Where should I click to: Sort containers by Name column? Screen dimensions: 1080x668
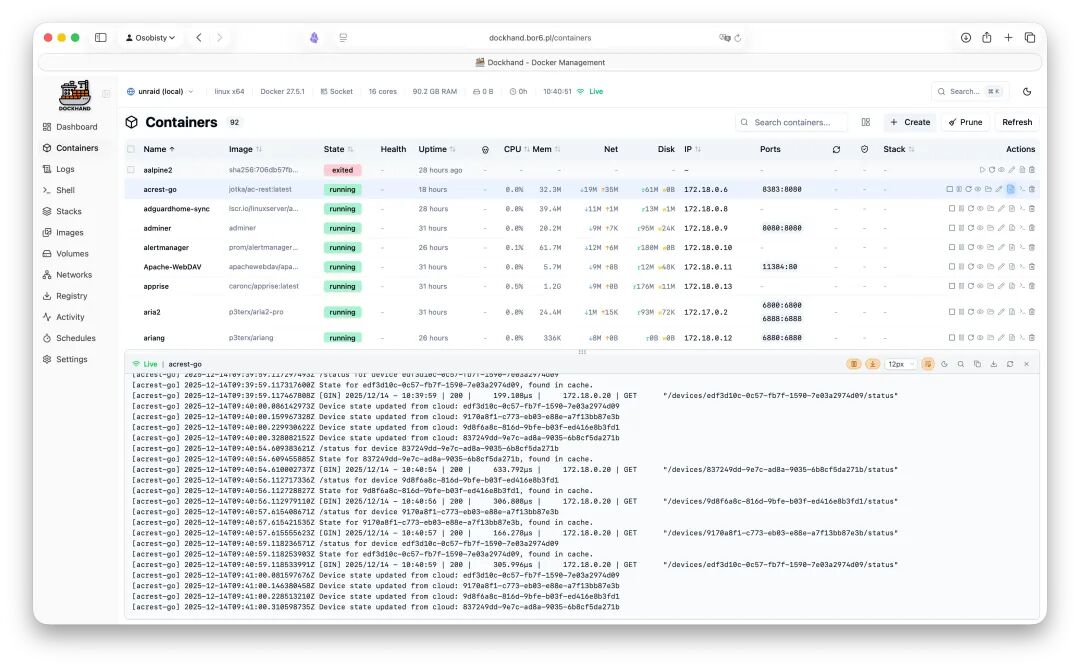[x=158, y=149]
